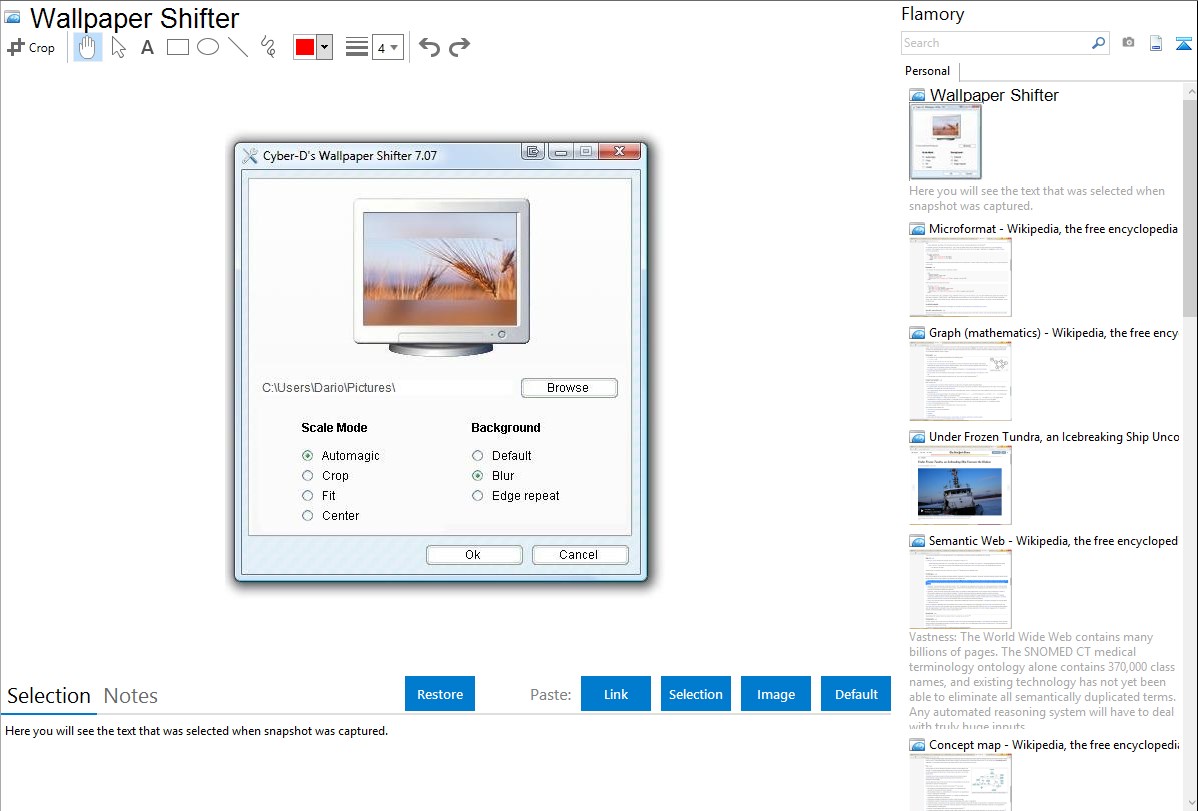Open the color dropdown arrow
This screenshot has width=1198, height=811.
tap(325, 47)
